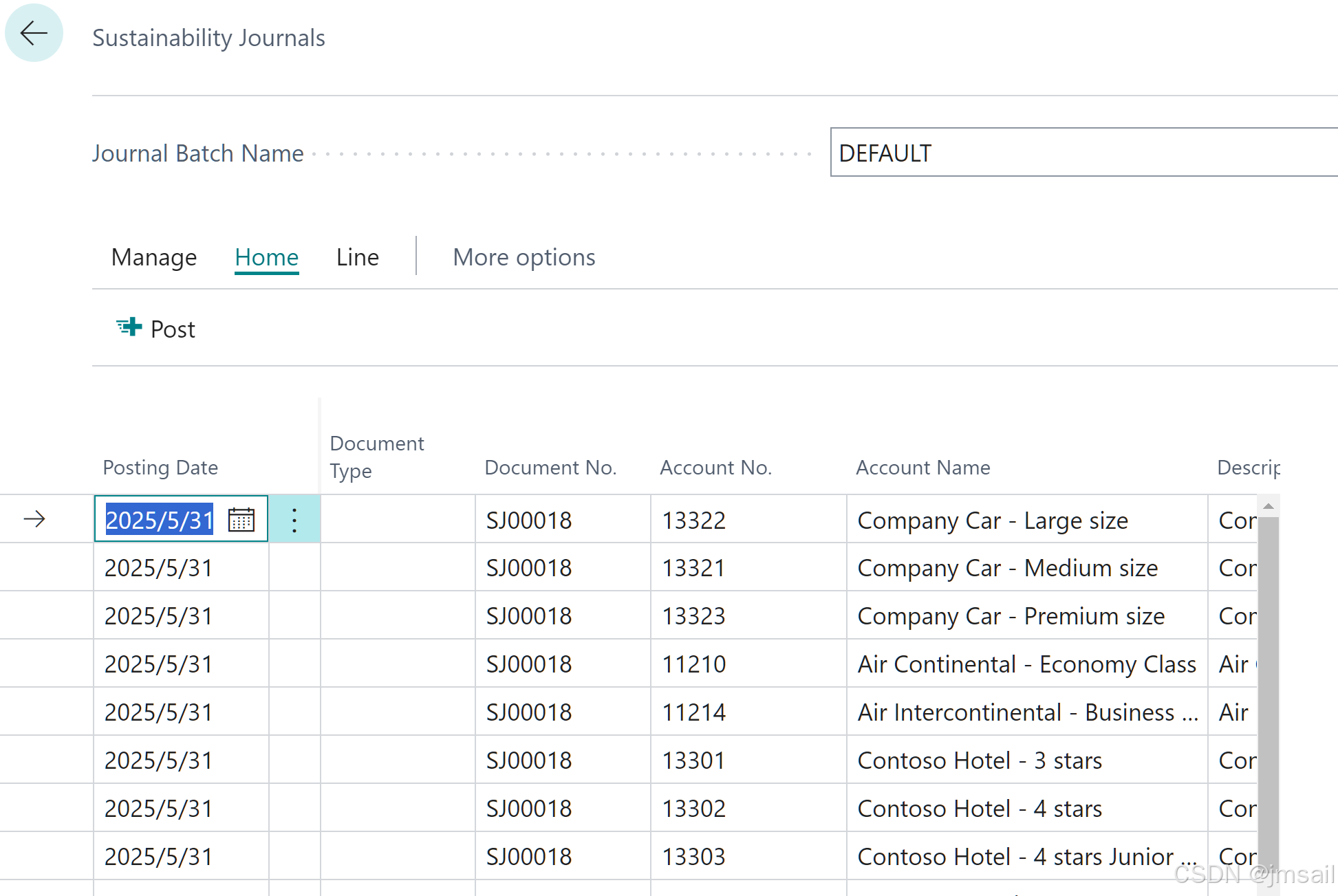Click Company Car - Medium size cell
The width and height of the screenshot is (1338, 896).
point(1028,568)
